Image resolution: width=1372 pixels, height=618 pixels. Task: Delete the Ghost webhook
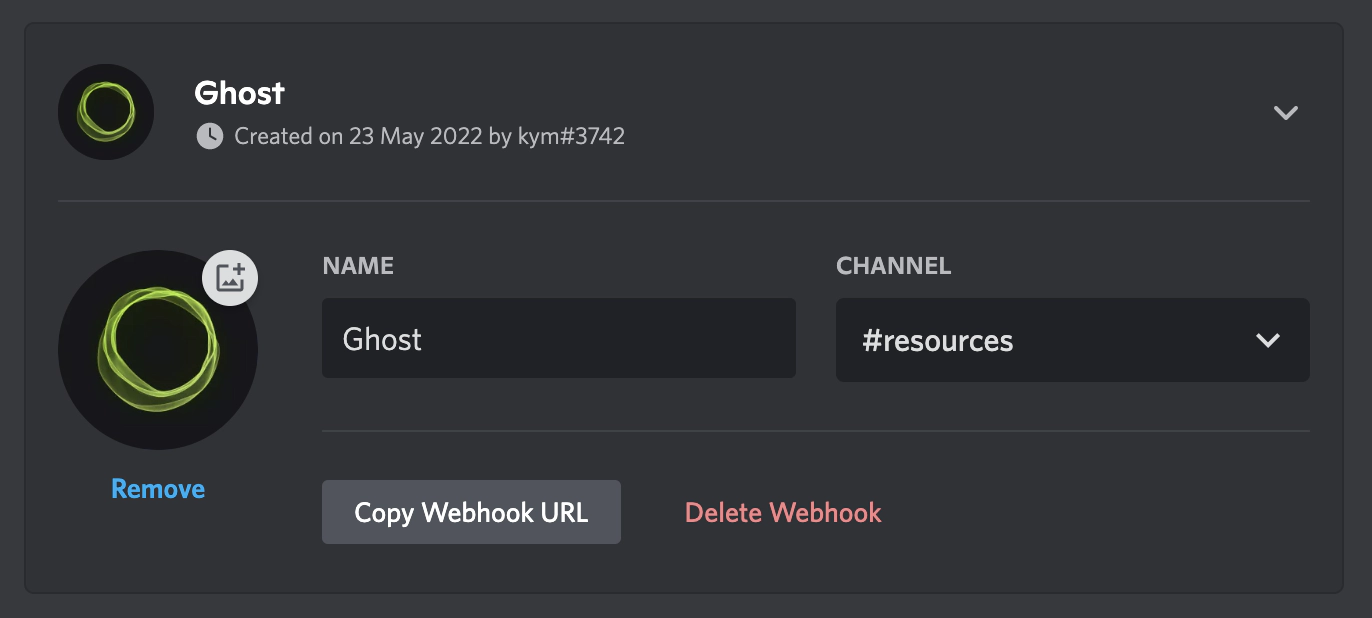pyautogui.click(x=783, y=511)
